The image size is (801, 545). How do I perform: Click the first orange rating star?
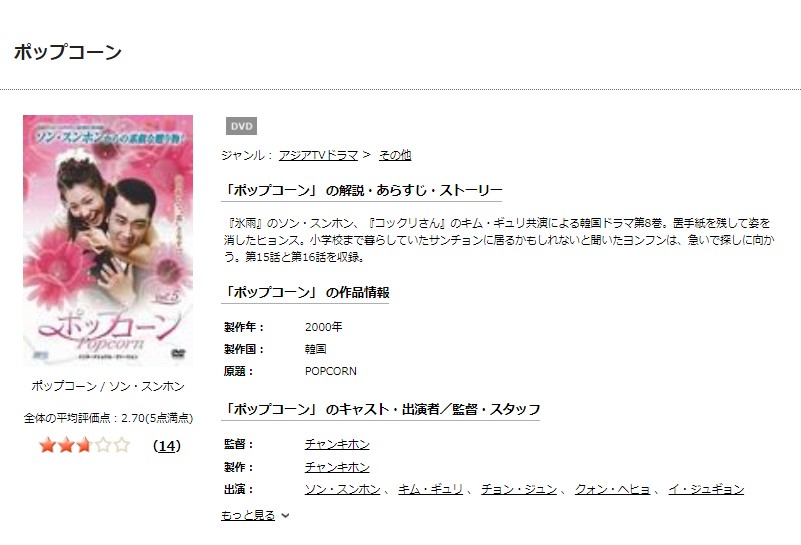pos(48,445)
